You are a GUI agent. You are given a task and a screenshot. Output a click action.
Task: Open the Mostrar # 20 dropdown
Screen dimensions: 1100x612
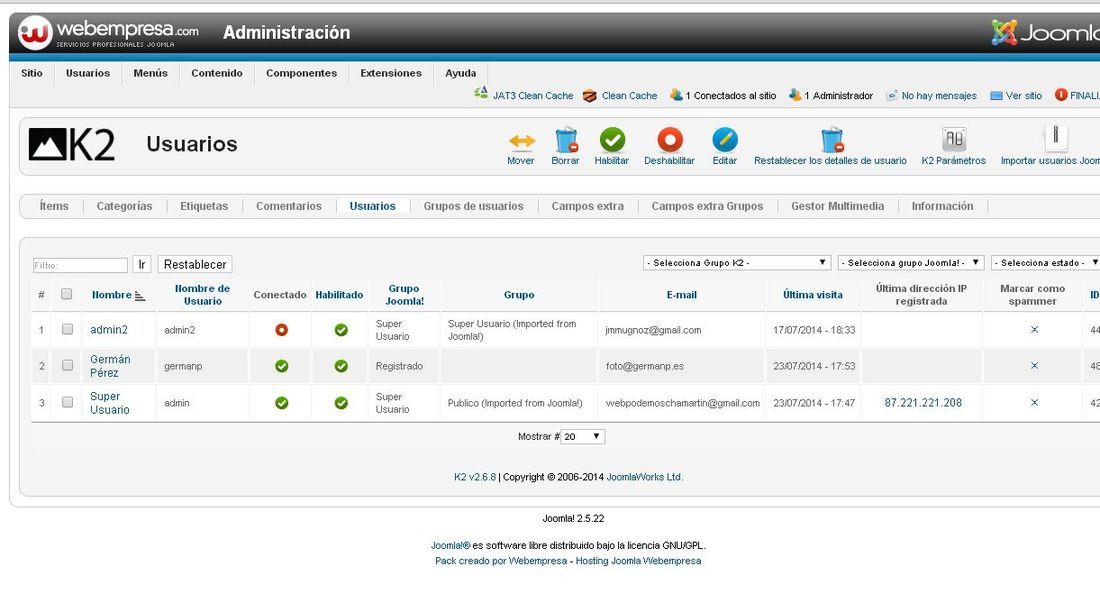[x=582, y=437]
